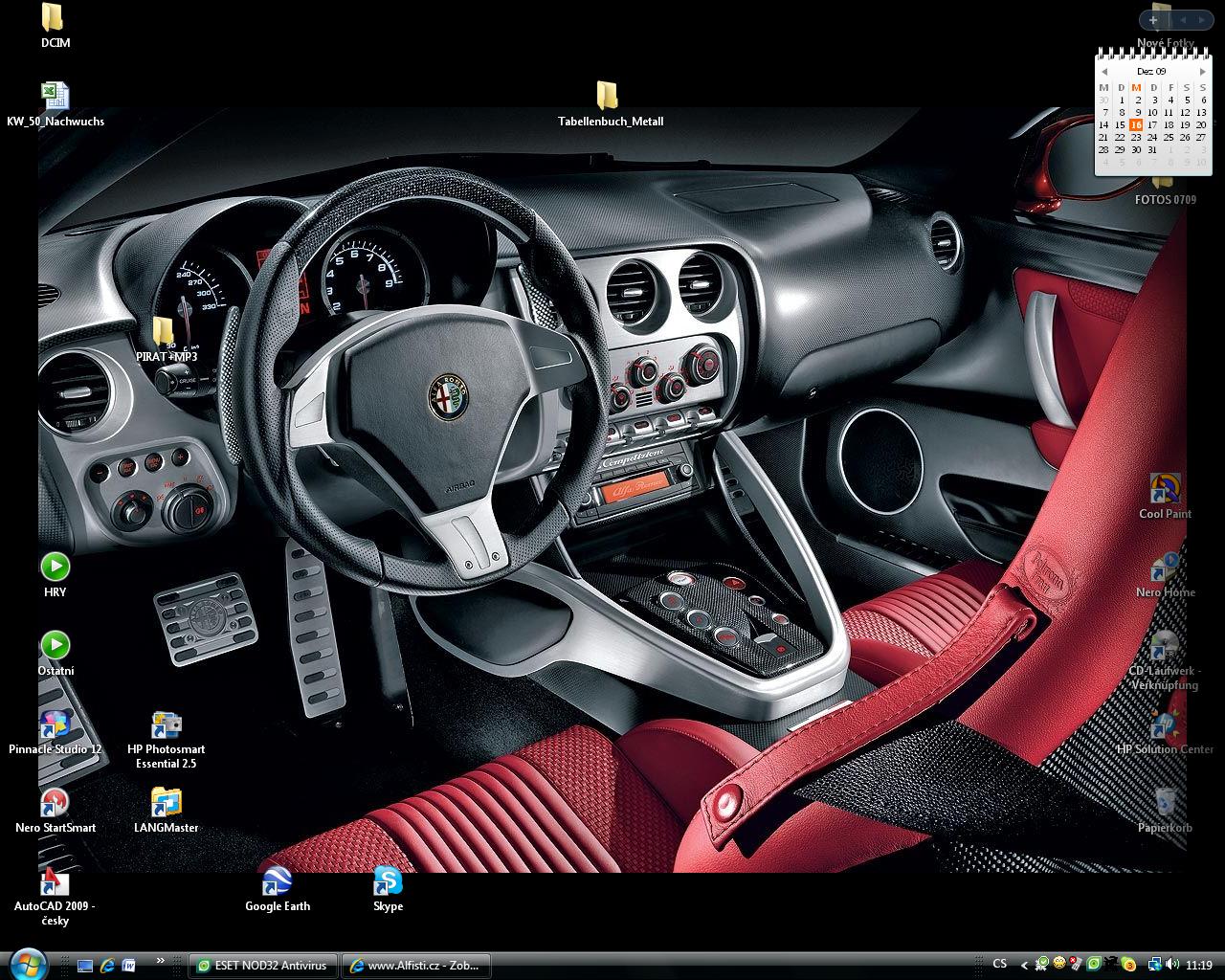Switch to the ESET NOD32 Antivirus taskbar window
1225x980 pixels.
262,965
